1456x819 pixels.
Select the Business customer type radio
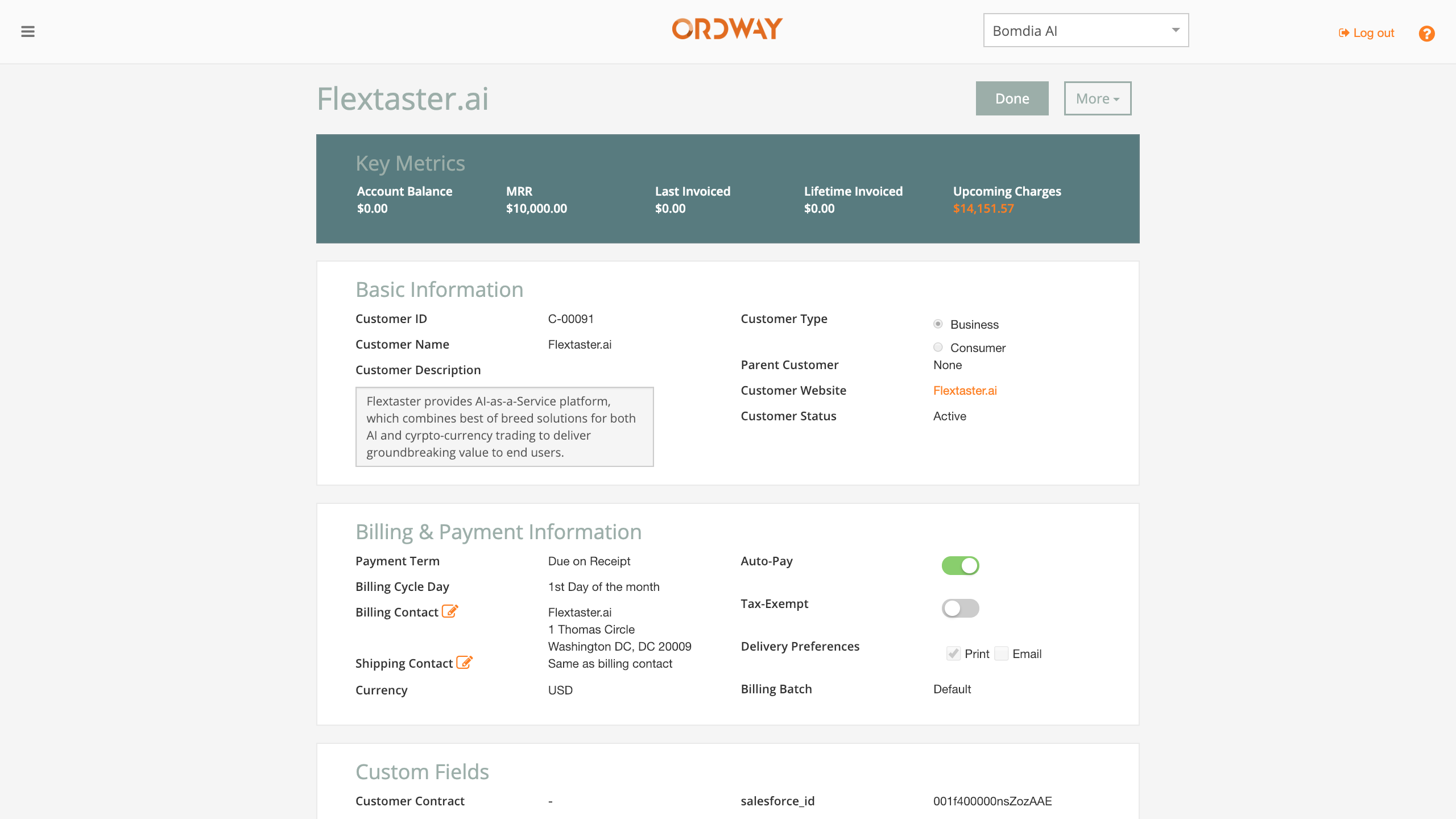pyautogui.click(x=938, y=324)
